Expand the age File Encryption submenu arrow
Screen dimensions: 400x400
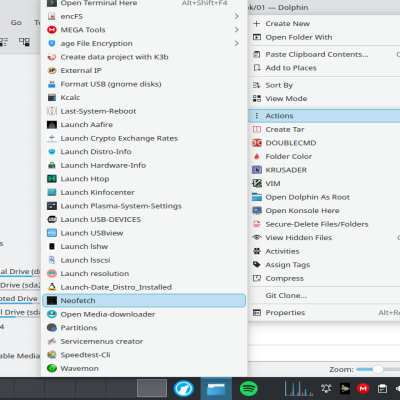[236, 43]
